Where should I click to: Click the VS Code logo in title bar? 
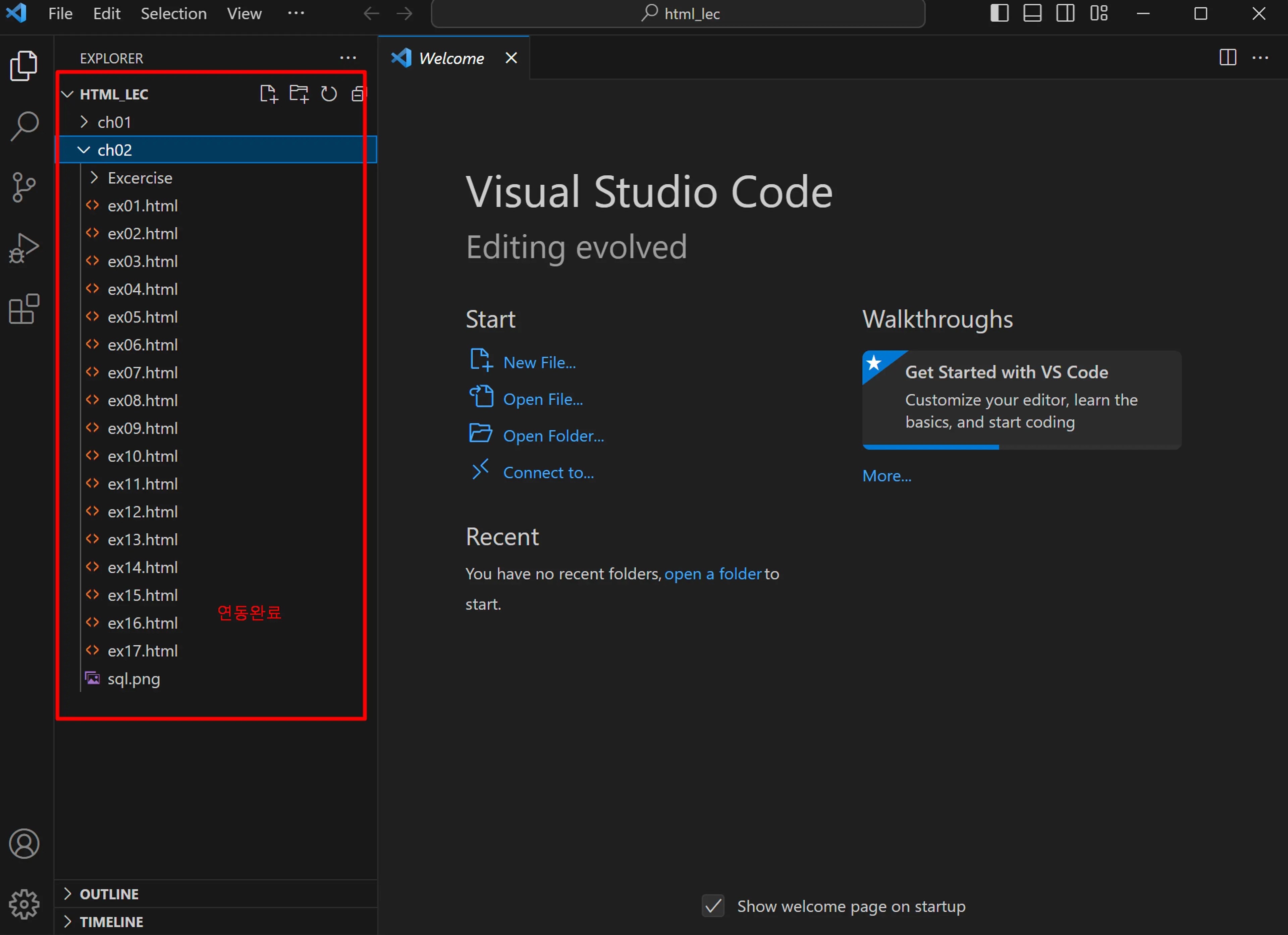point(16,13)
